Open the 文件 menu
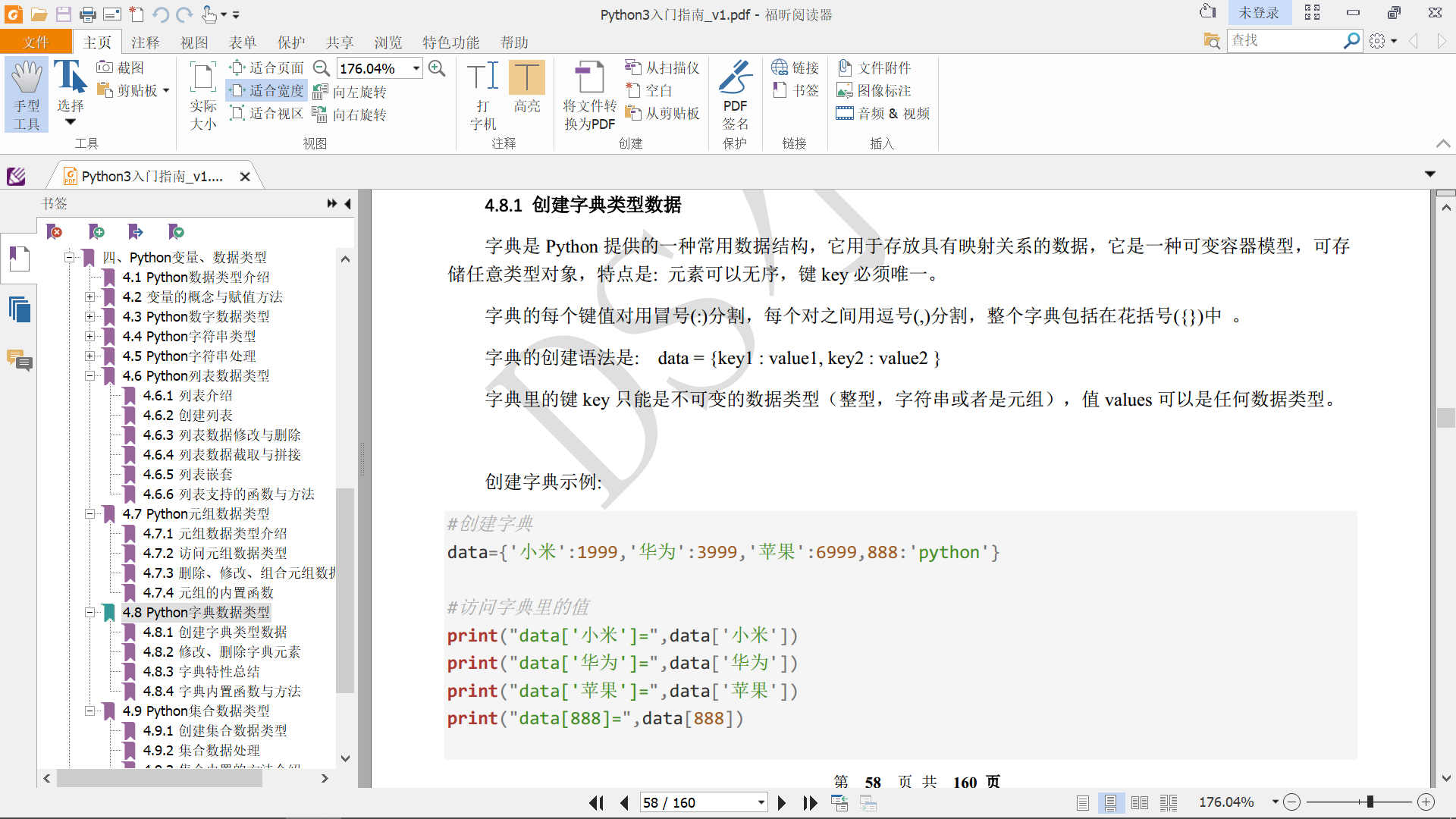Image resolution: width=1456 pixels, height=819 pixels. tap(36, 42)
